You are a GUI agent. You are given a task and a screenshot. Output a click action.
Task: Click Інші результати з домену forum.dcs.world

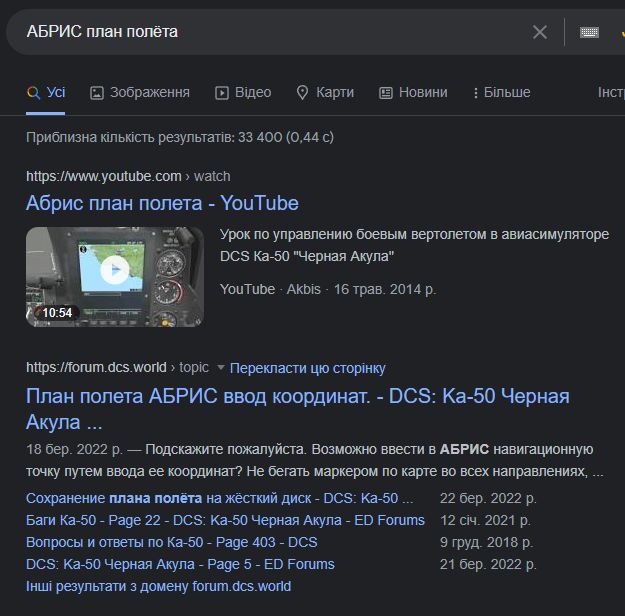pyautogui.click(x=159, y=586)
